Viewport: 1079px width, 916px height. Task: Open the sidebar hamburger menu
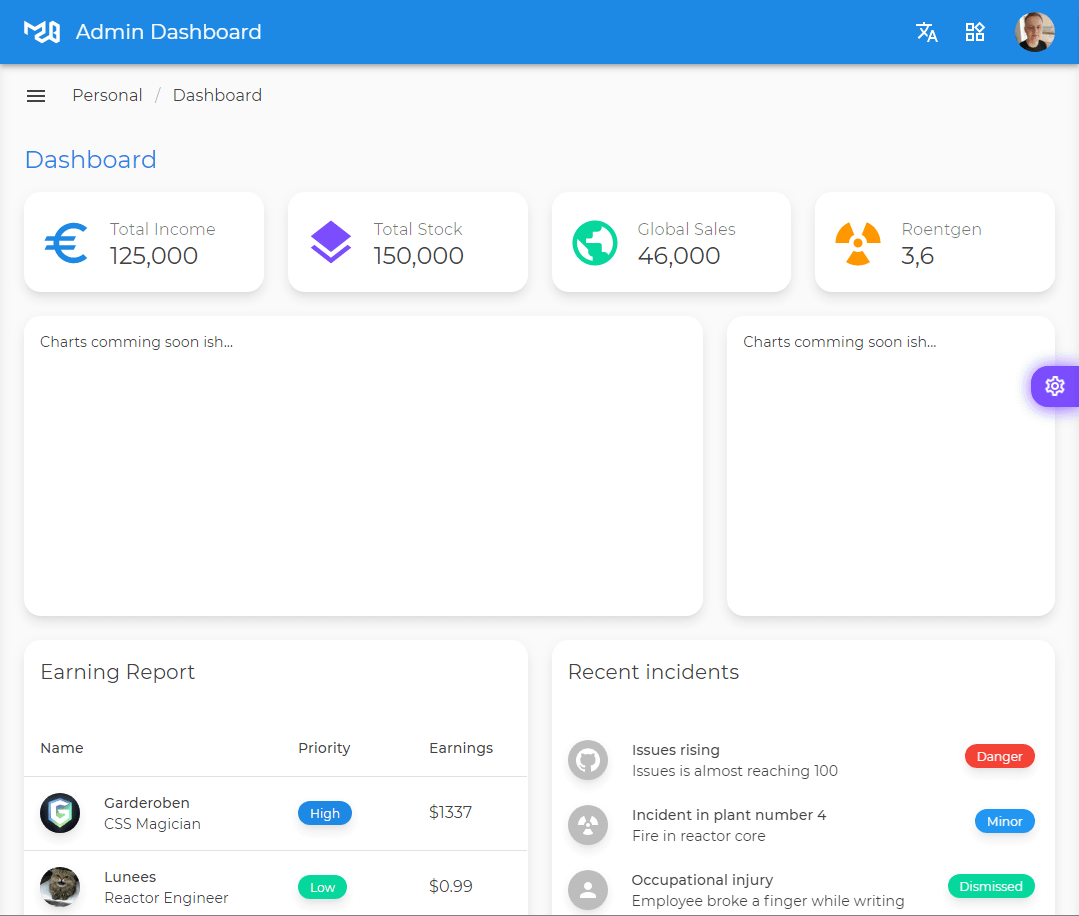tap(36, 95)
